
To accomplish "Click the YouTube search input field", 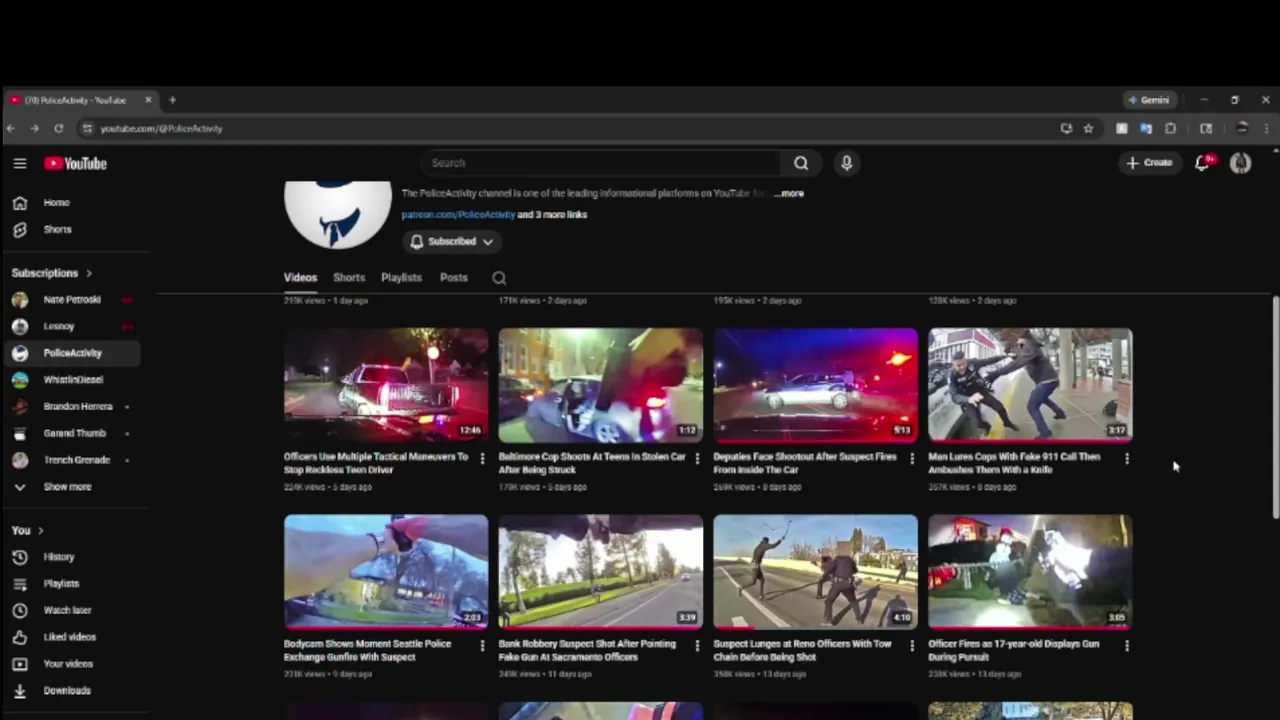I will coord(600,163).
